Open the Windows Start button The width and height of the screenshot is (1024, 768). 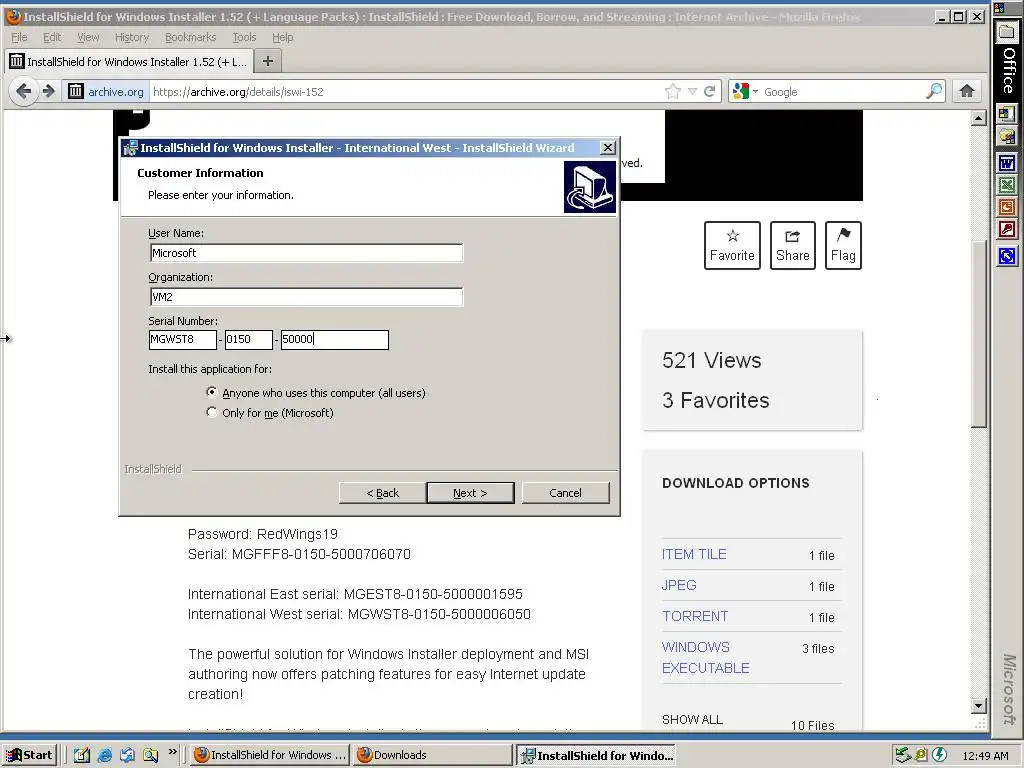pos(29,755)
